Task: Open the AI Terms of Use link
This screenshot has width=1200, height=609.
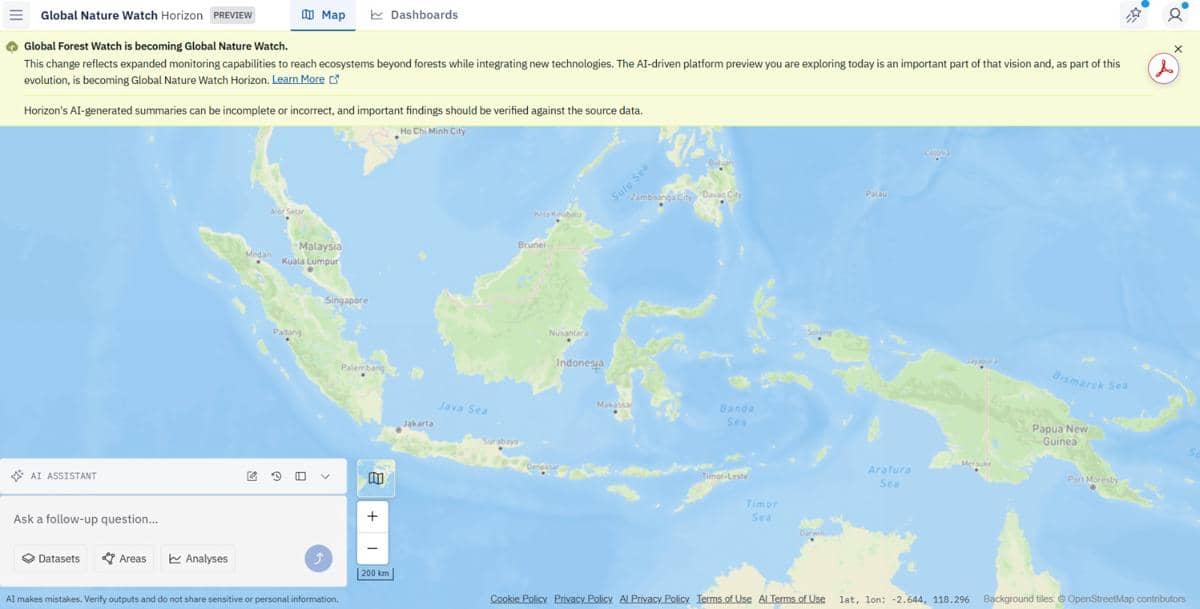Action: point(792,599)
